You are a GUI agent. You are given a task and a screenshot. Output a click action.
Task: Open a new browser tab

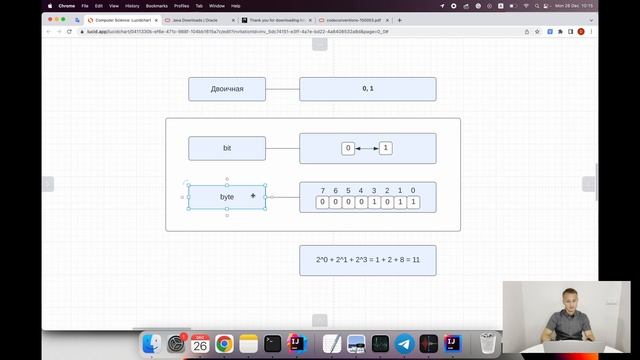(400, 20)
